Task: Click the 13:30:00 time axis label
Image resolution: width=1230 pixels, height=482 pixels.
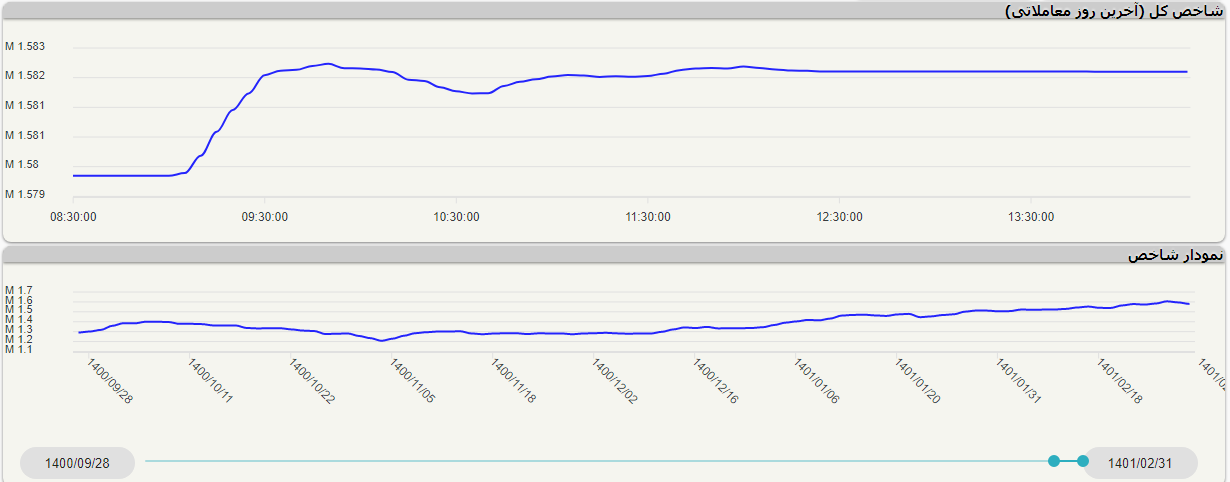Action: pos(1032,216)
